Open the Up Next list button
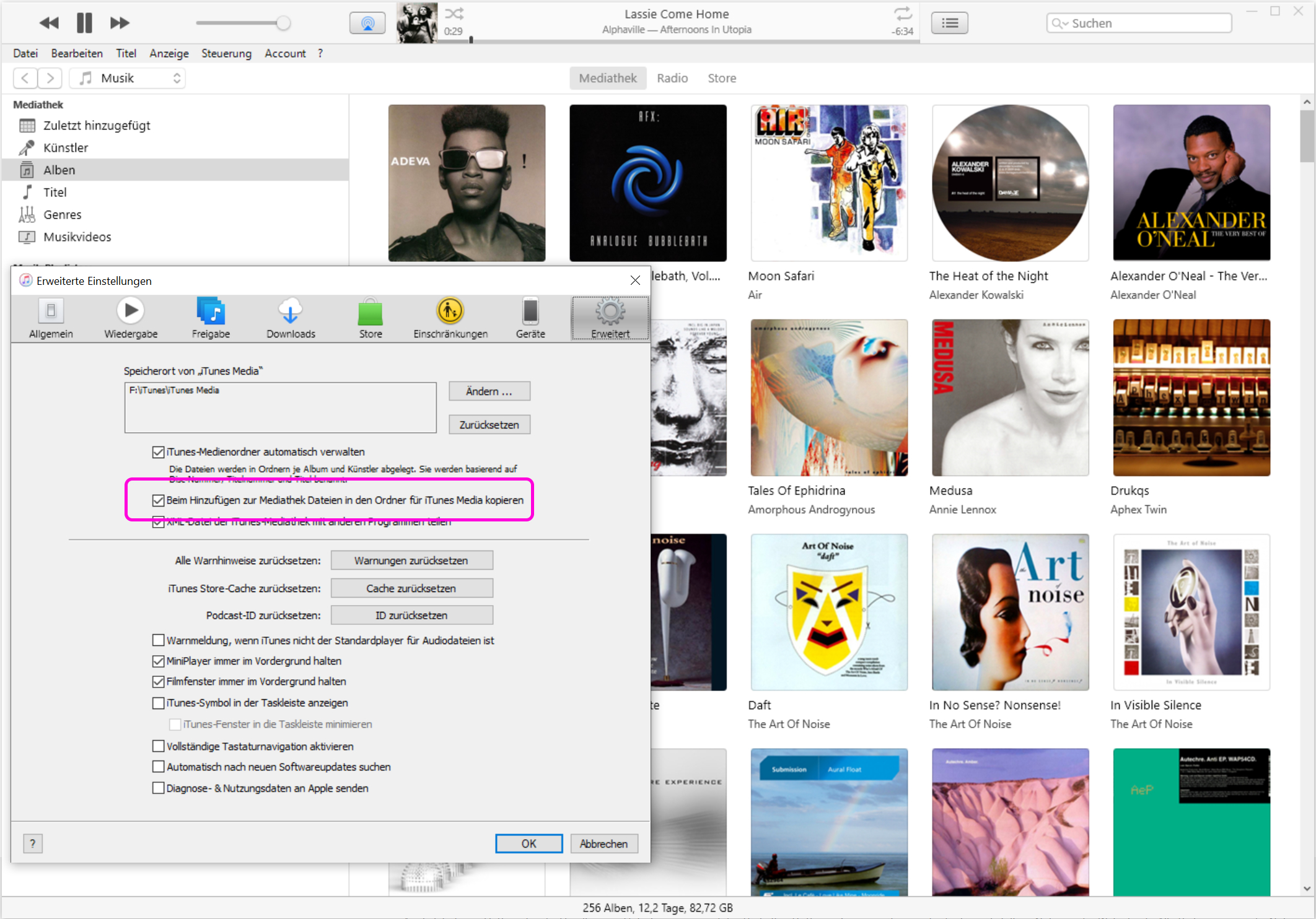 click(949, 24)
